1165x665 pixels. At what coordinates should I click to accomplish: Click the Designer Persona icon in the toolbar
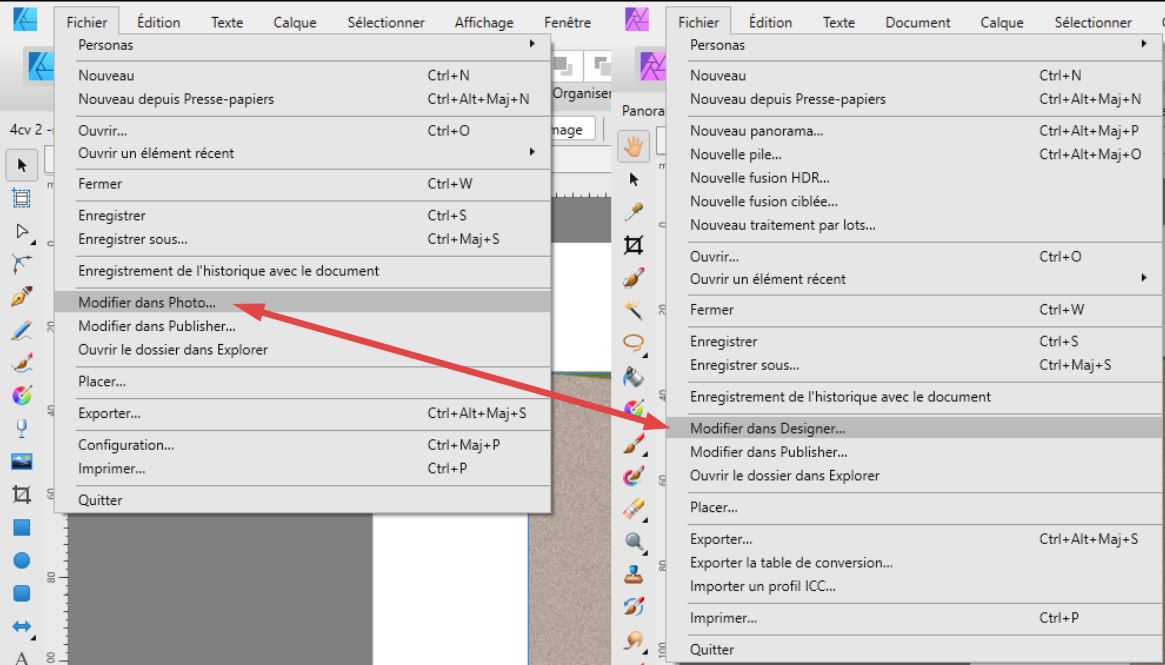pos(40,65)
